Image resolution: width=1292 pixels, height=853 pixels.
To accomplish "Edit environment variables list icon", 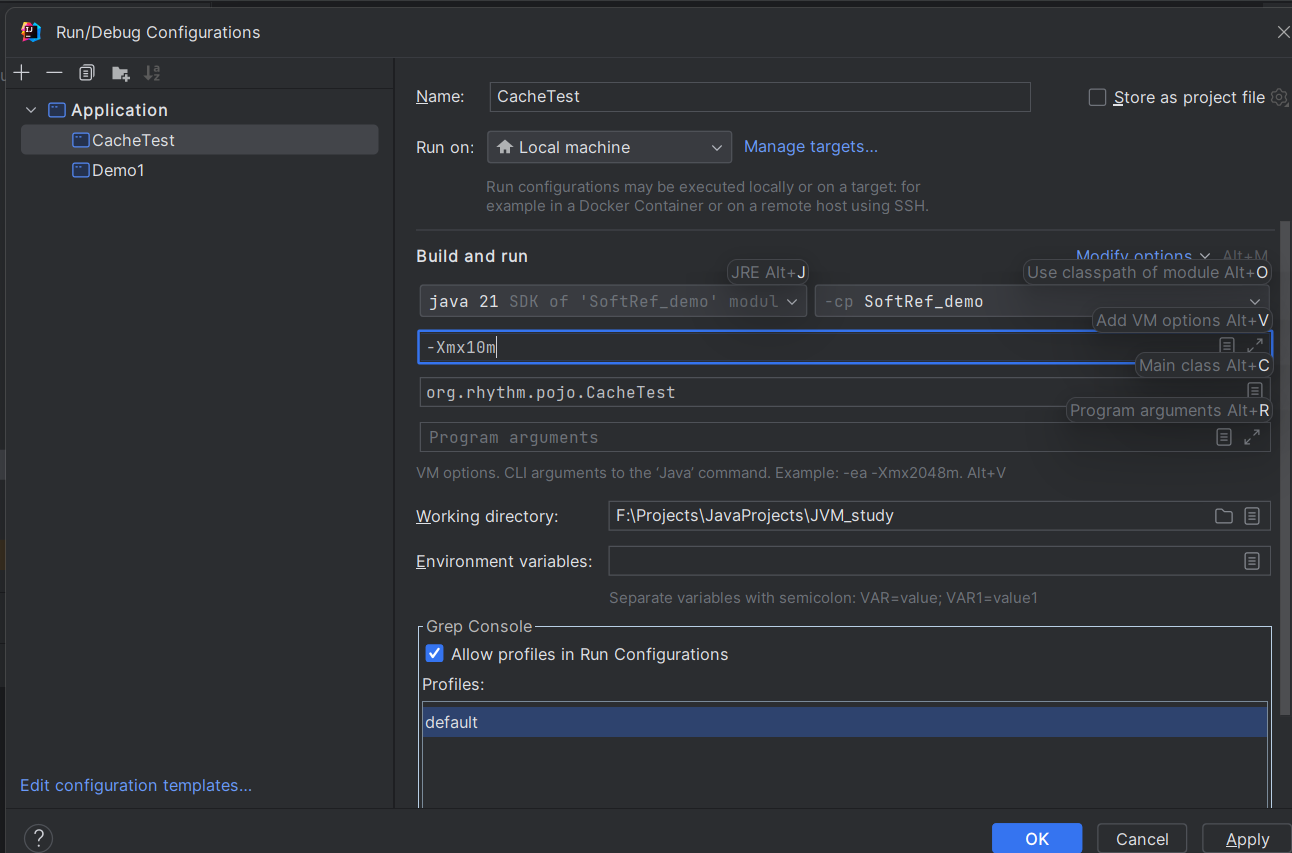I will pos(1252,561).
